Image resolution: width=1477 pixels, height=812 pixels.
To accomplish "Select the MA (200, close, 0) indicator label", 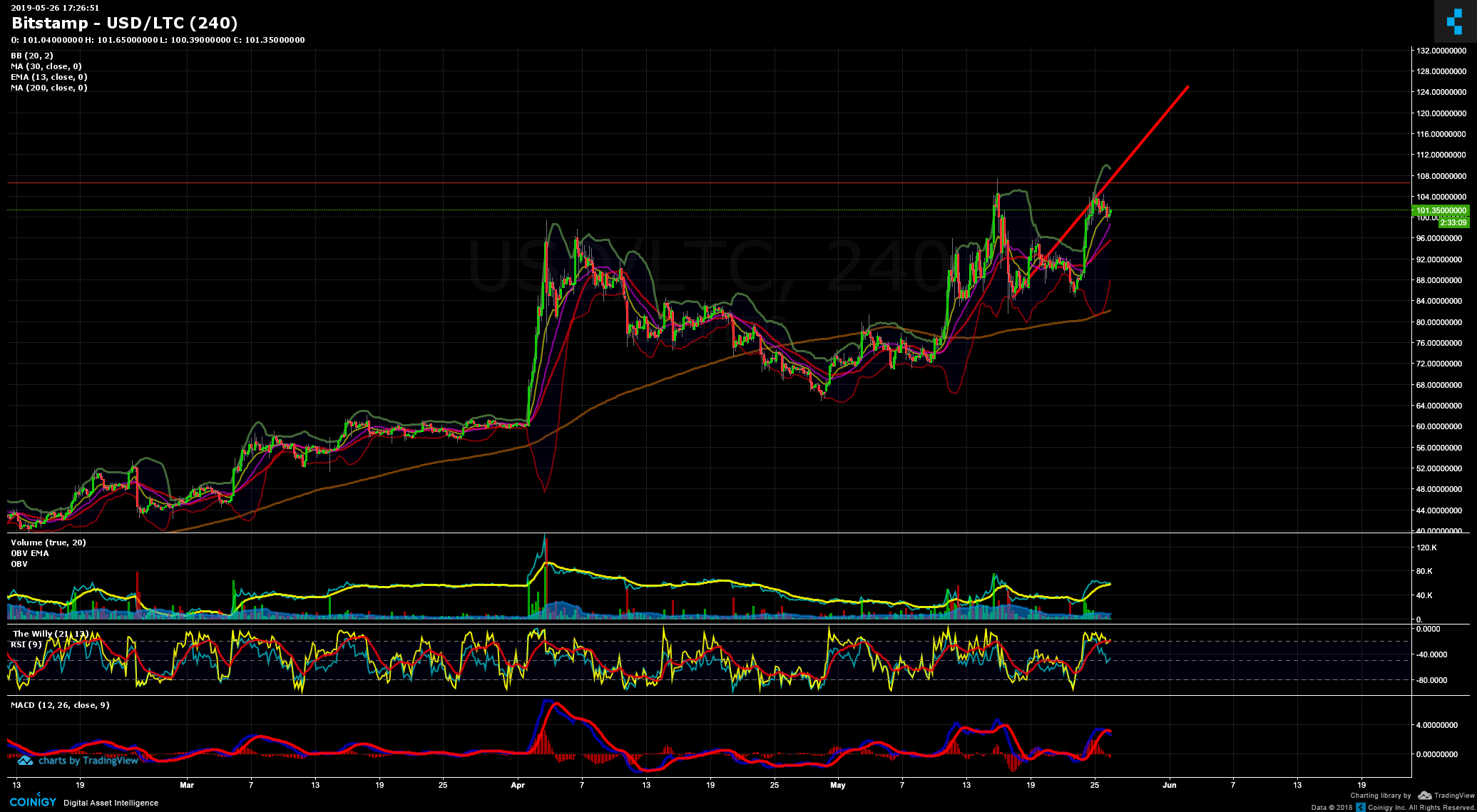I will point(49,88).
